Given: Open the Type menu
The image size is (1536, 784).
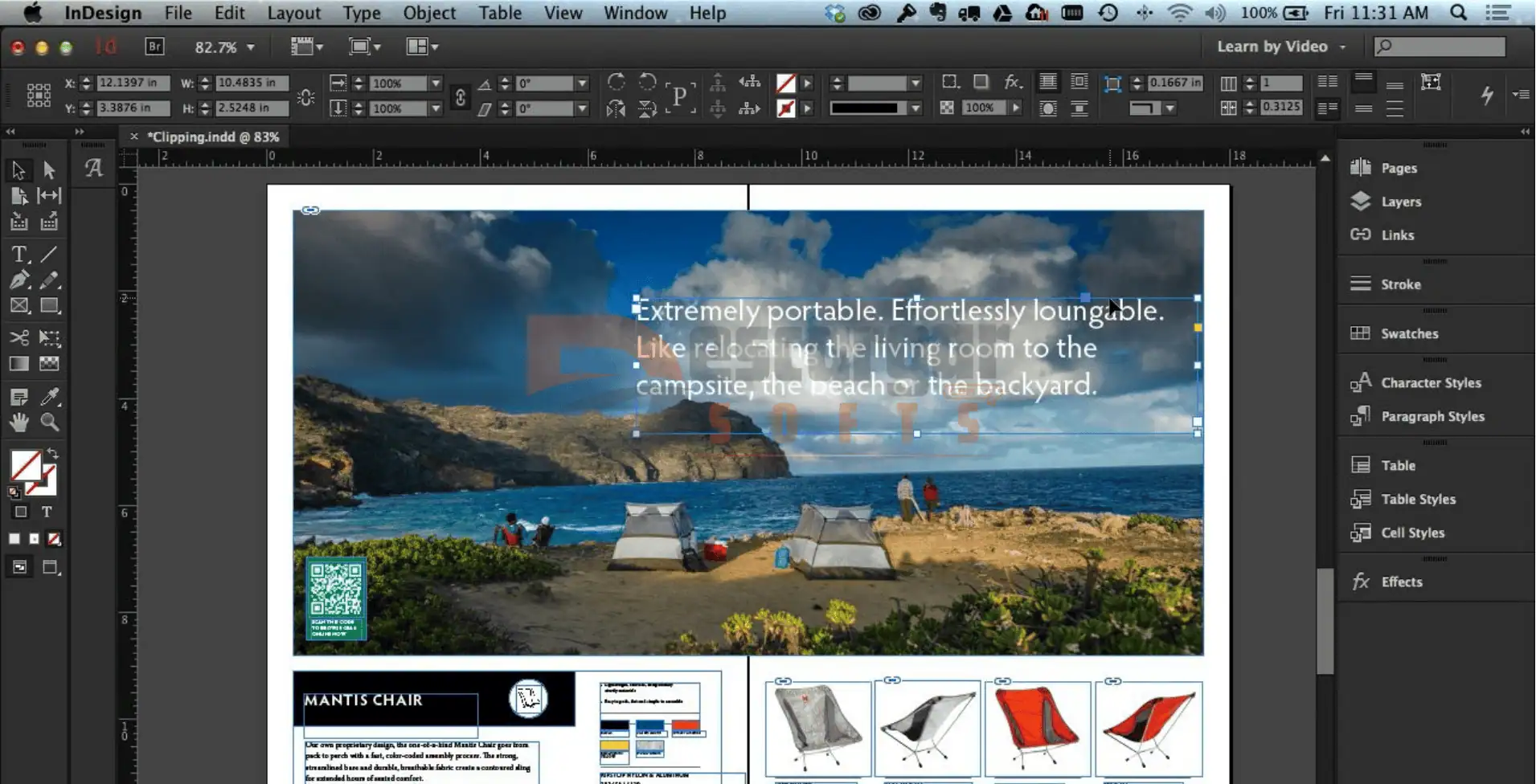Looking at the screenshot, I should click(x=362, y=13).
